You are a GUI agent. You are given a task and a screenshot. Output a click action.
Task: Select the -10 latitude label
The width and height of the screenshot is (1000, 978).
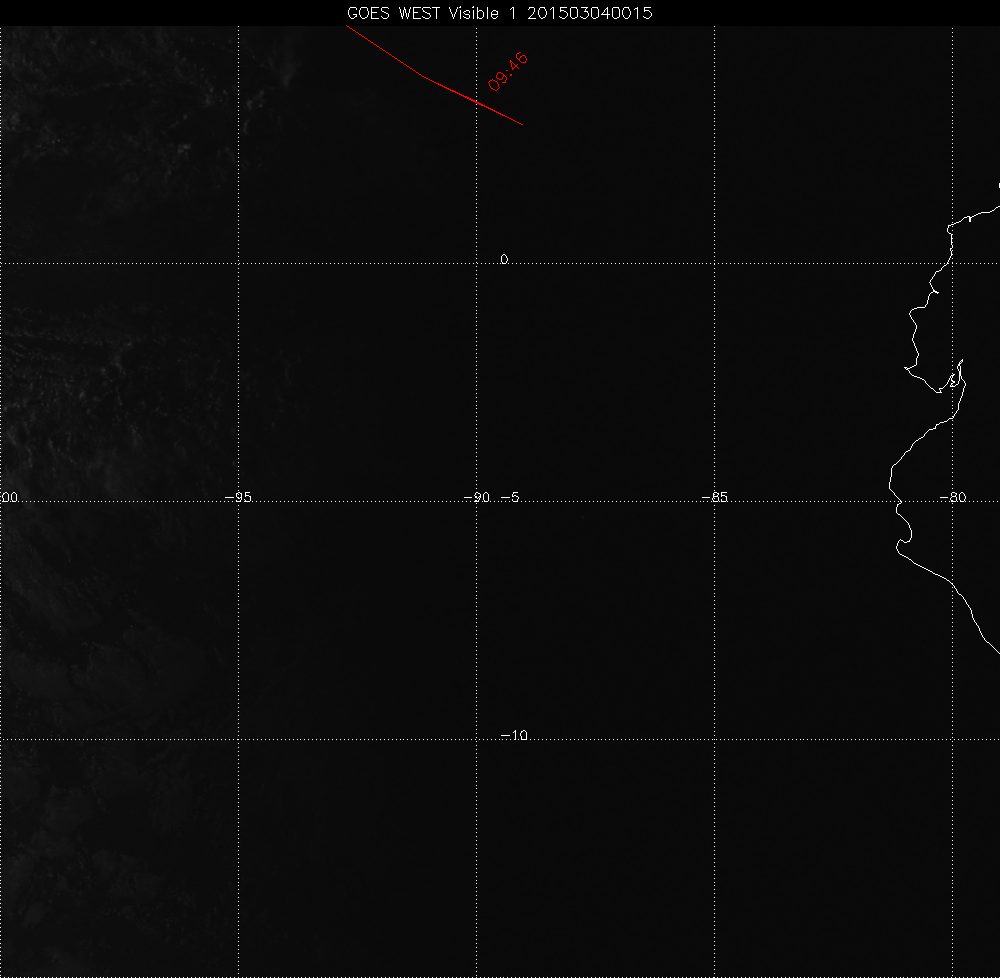pos(513,736)
